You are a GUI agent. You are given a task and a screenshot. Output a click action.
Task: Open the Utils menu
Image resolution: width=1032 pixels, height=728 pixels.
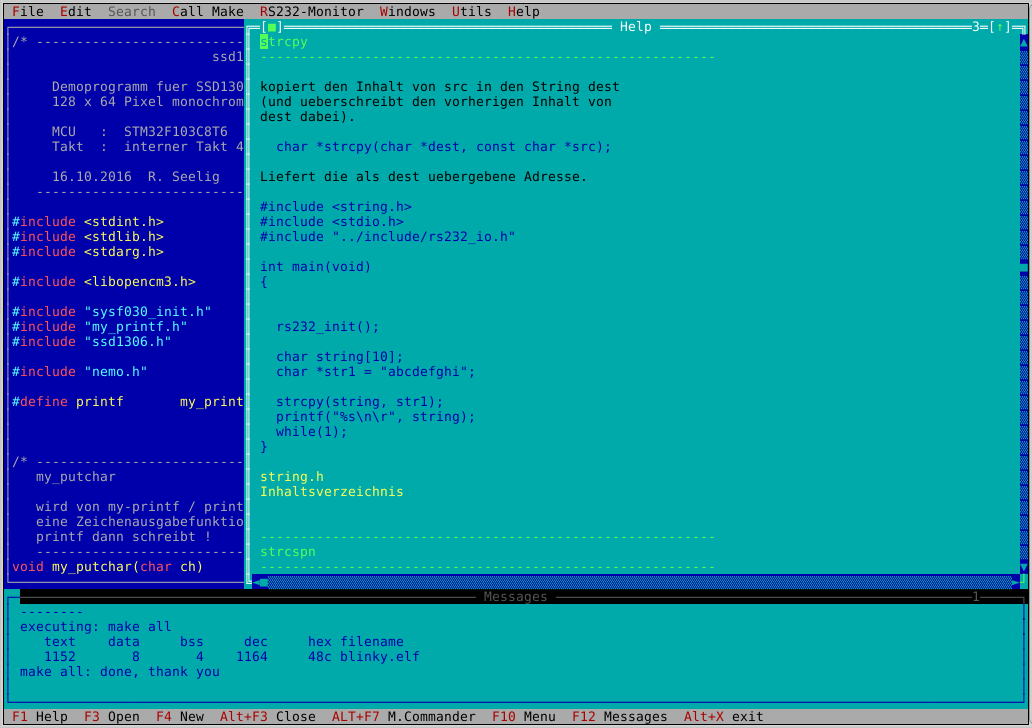(x=471, y=11)
